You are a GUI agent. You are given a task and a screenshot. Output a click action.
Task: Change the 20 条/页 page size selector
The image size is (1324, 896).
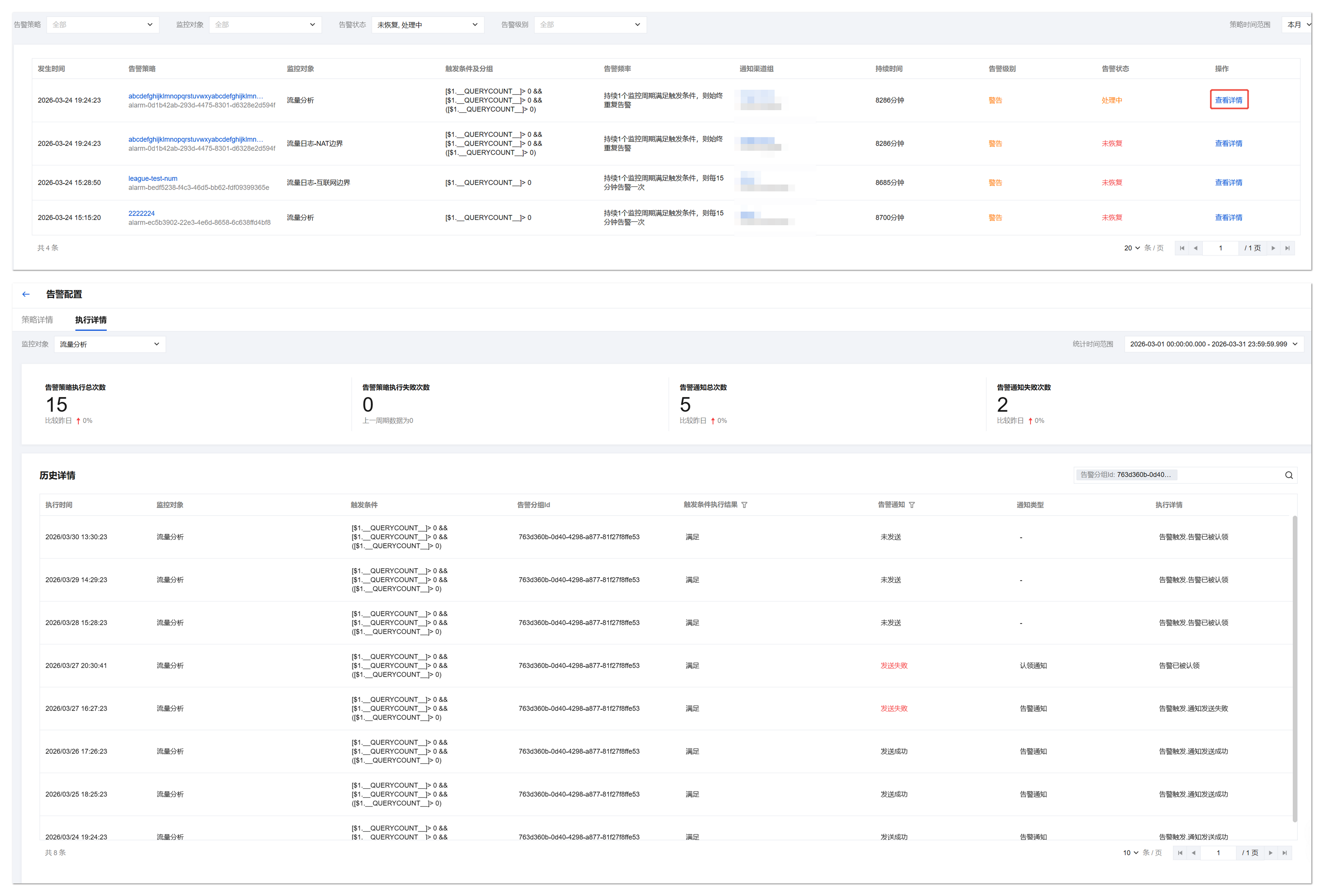[x=1131, y=248]
